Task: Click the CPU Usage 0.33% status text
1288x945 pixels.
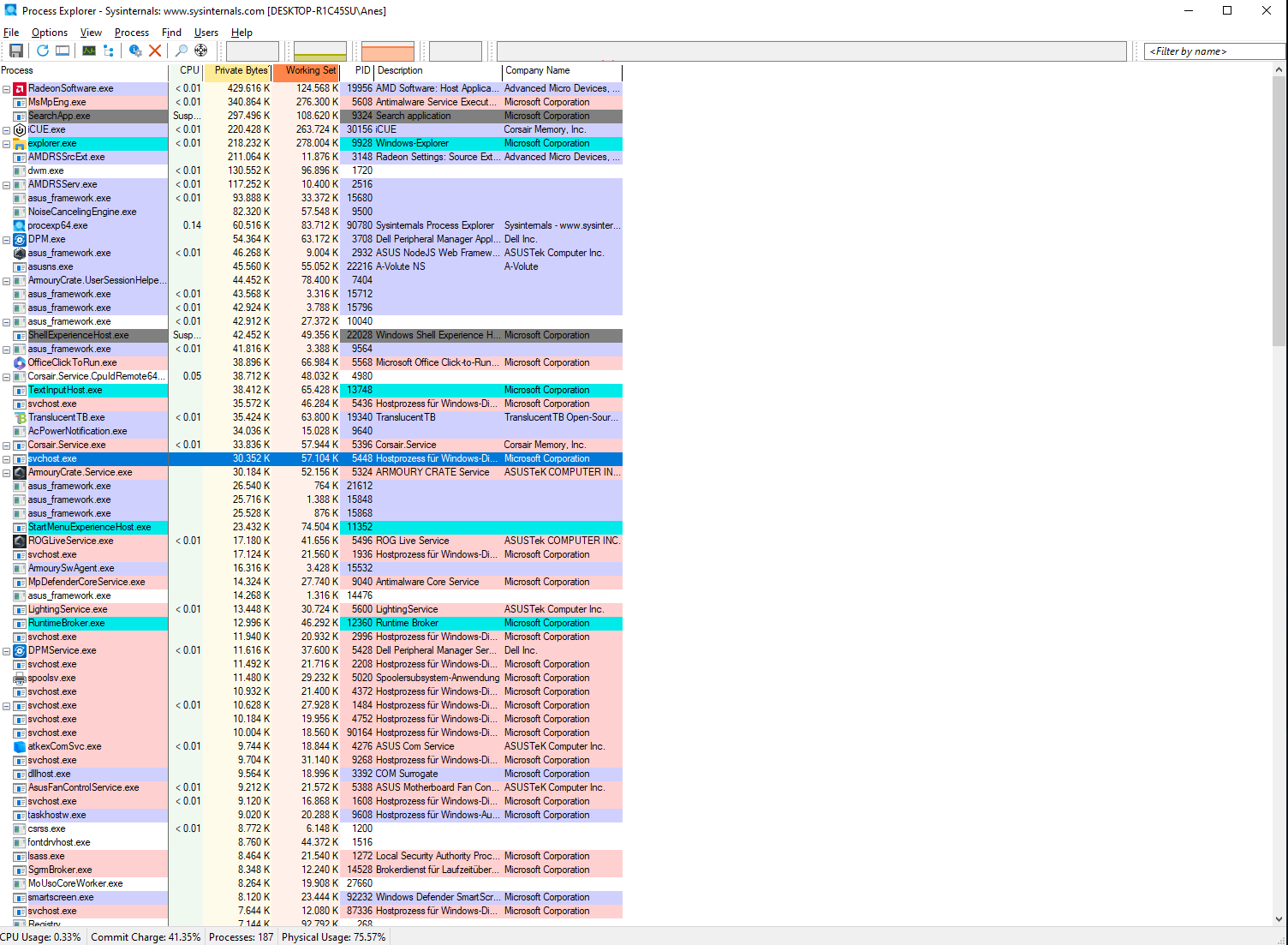Action: (41, 937)
